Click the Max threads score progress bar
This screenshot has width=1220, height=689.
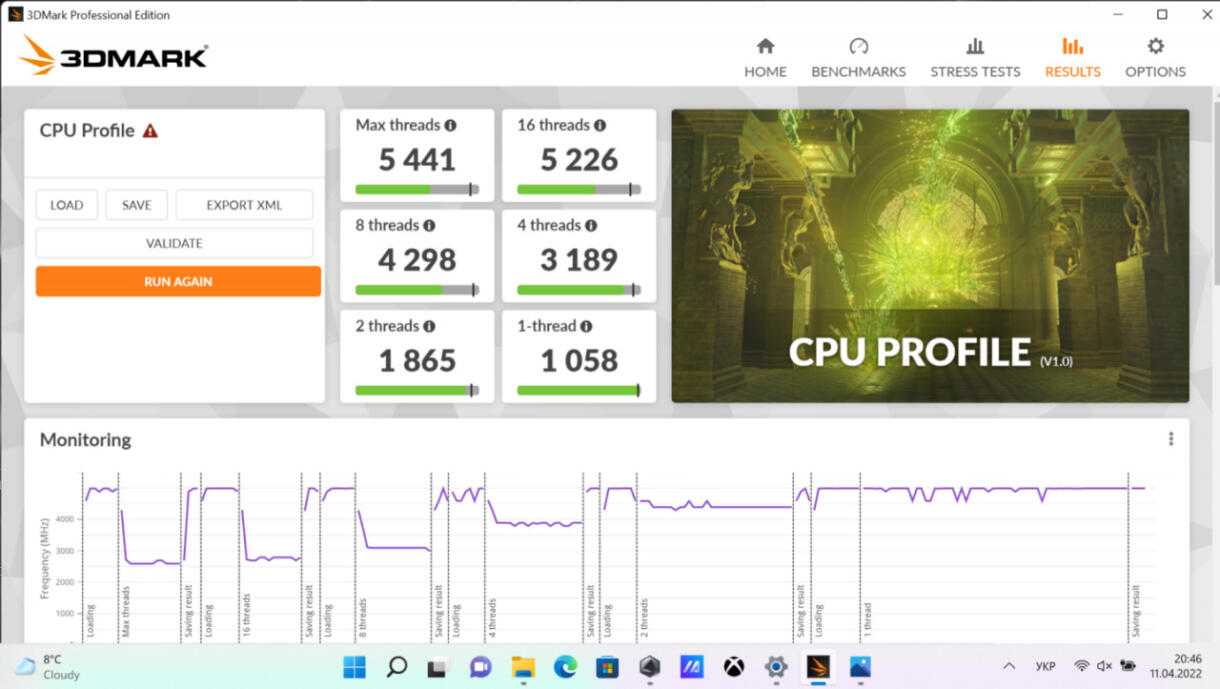(417, 189)
